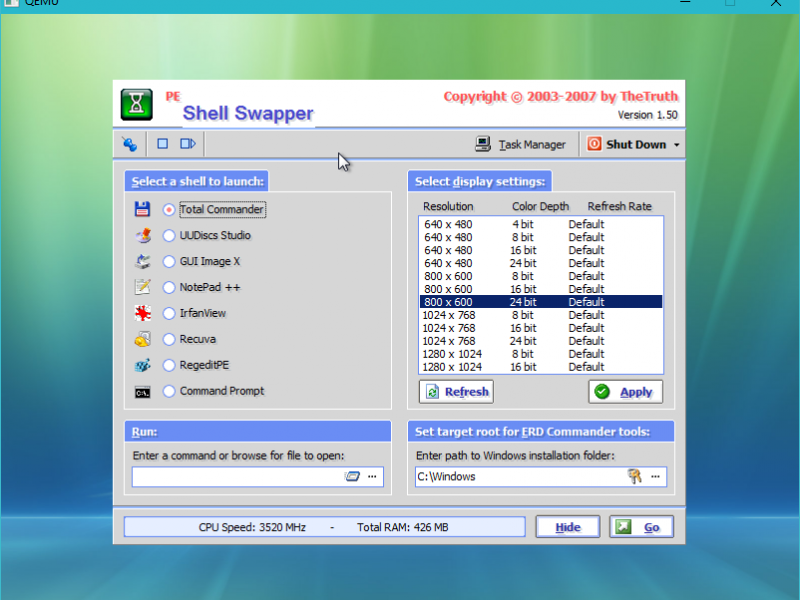Click the GUI Image X icon
The width and height of the screenshot is (800, 600).
pos(142,261)
